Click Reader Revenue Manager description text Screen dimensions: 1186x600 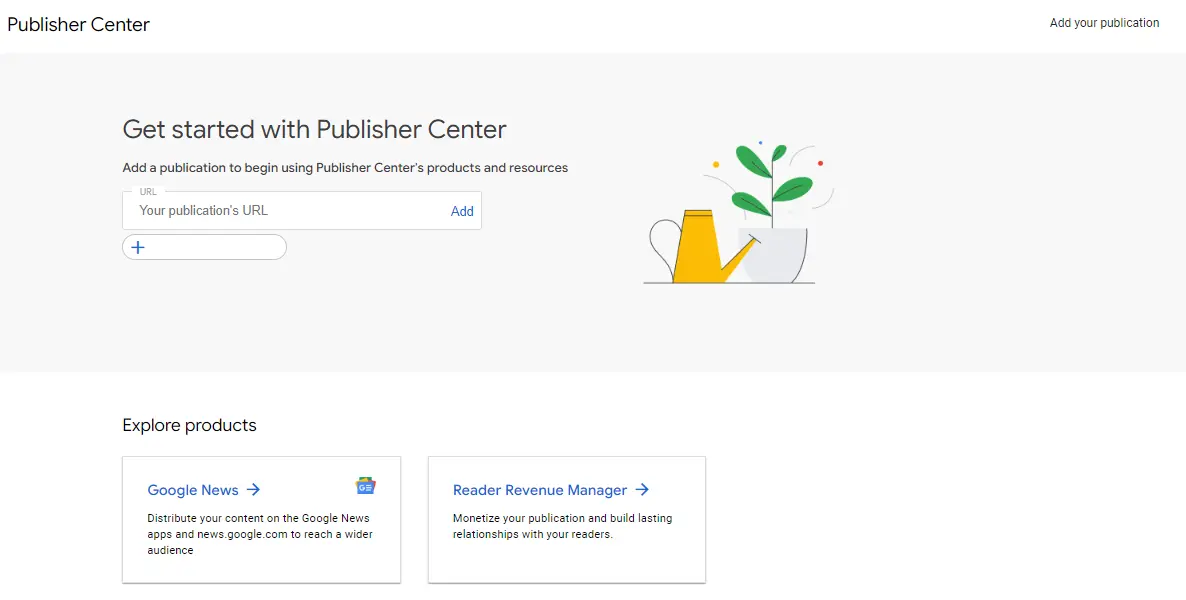pos(563,526)
